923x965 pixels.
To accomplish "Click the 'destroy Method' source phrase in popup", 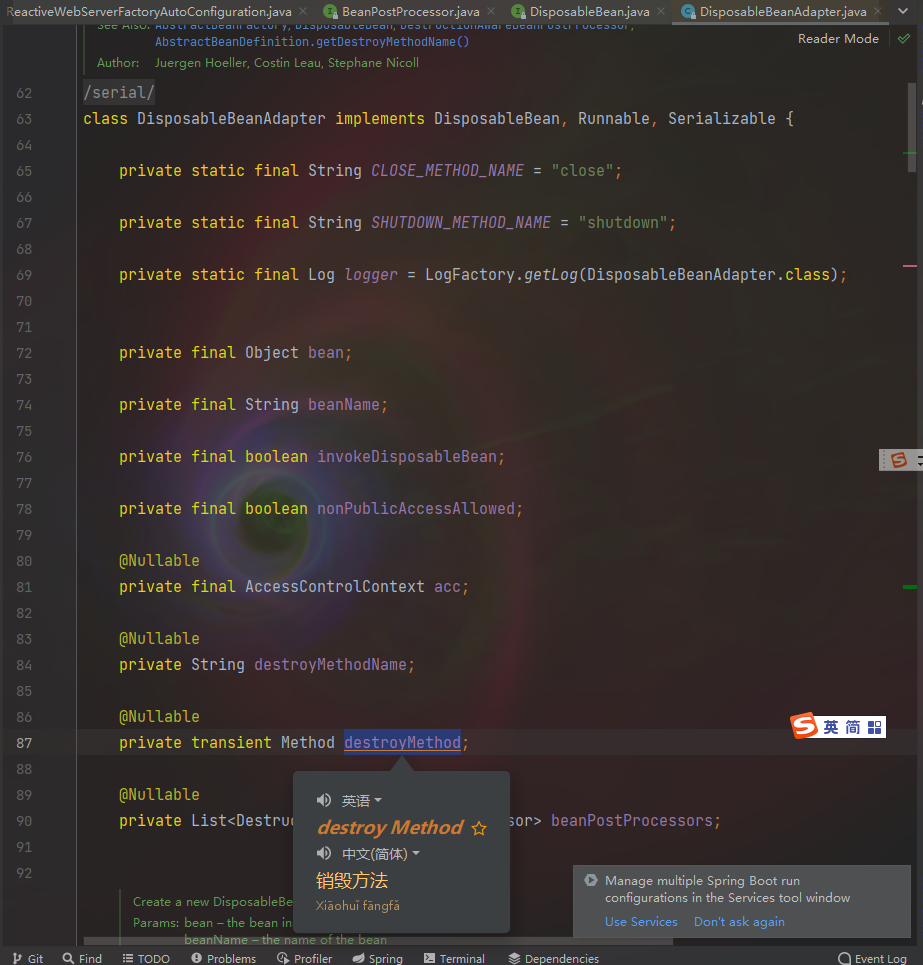I will [390, 828].
